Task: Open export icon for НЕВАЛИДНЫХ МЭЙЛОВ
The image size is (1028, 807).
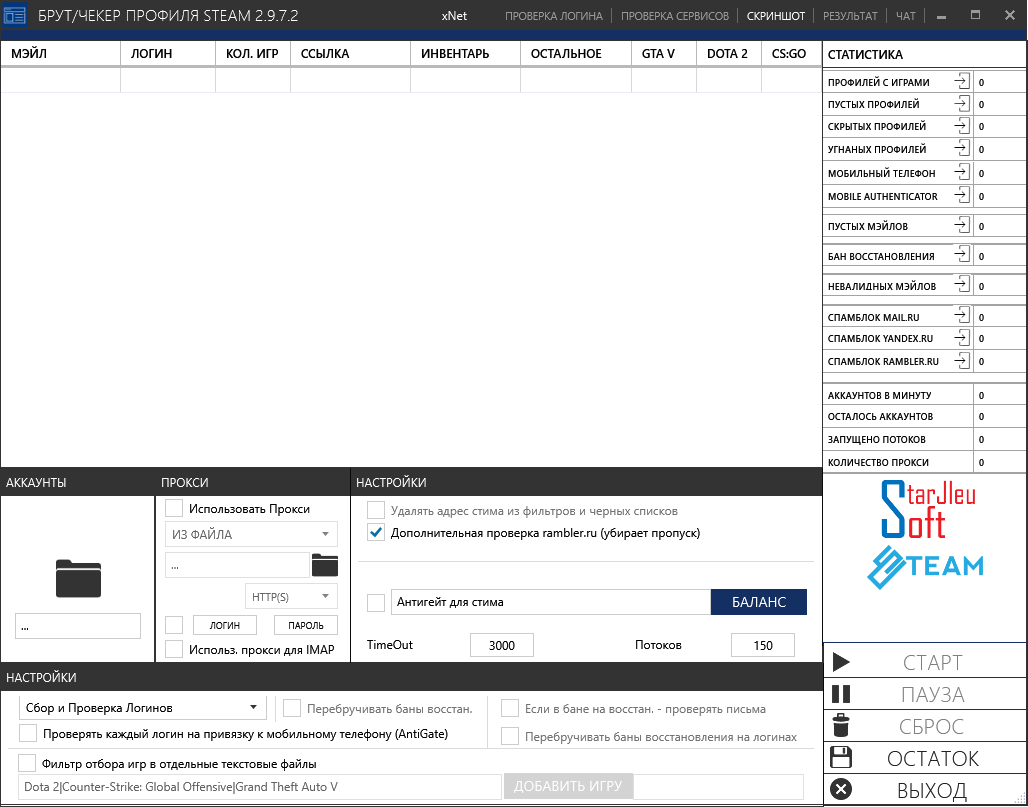Action: 961,285
